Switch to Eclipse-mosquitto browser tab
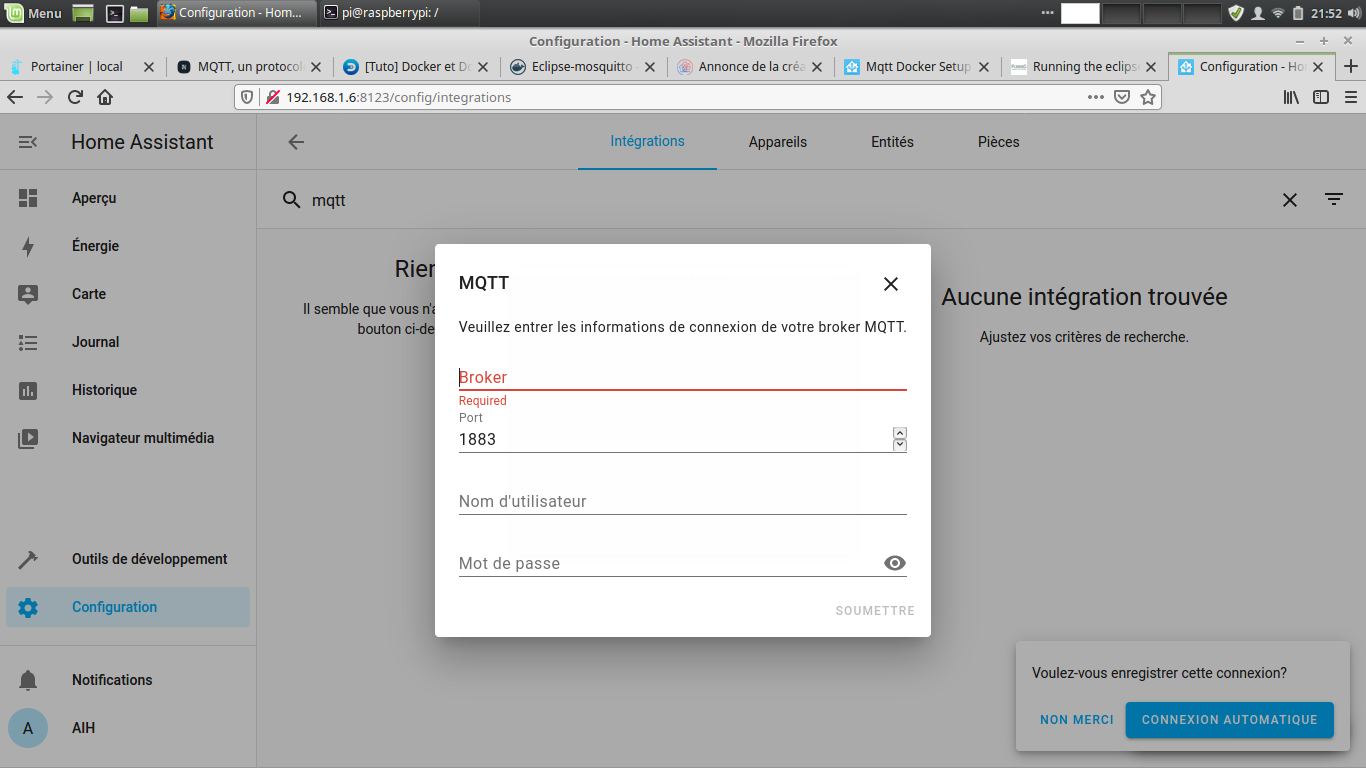This screenshot has width=1366, height=768. 580,67
